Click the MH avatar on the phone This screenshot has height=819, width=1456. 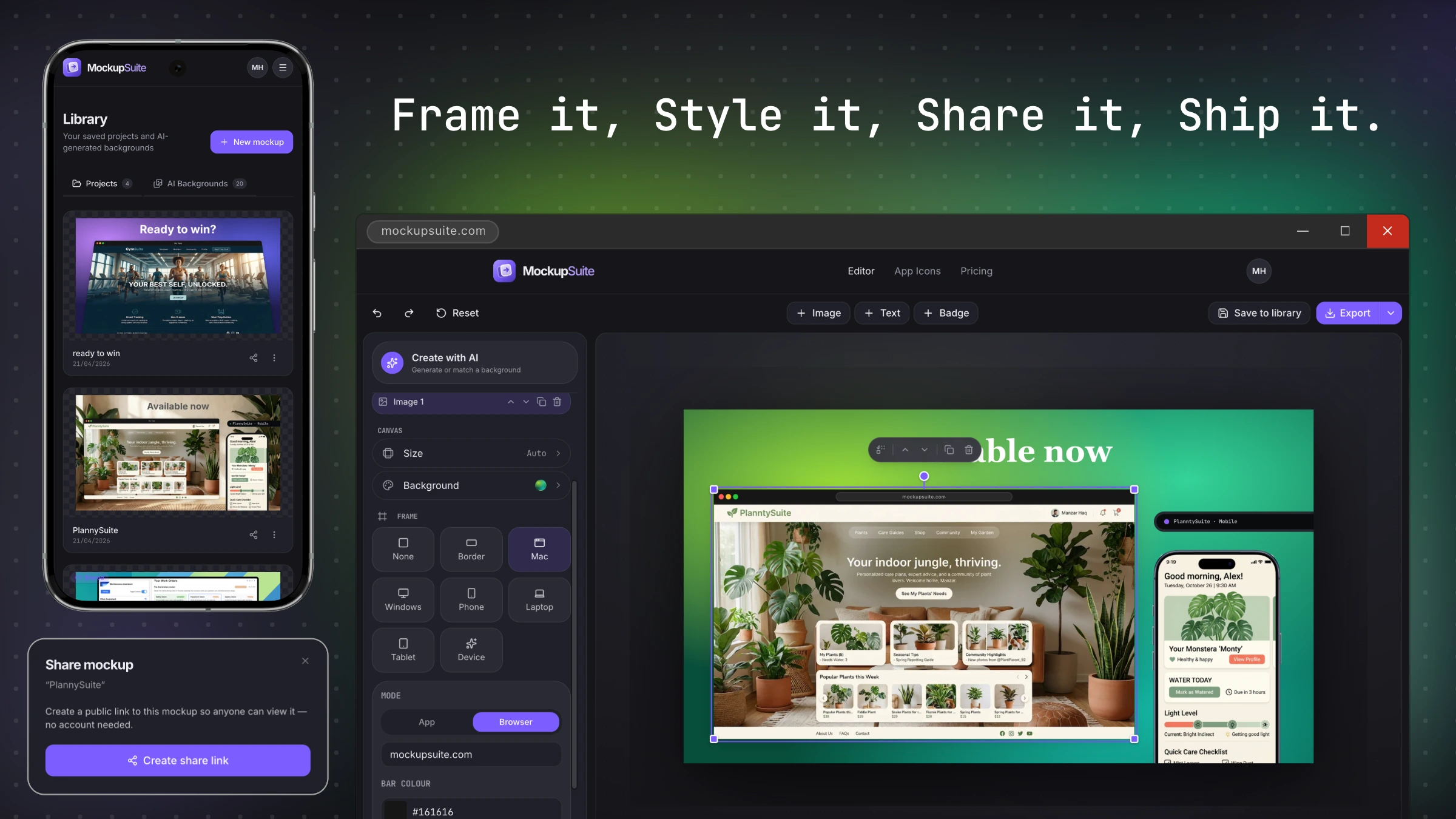[x=258, y=67]
